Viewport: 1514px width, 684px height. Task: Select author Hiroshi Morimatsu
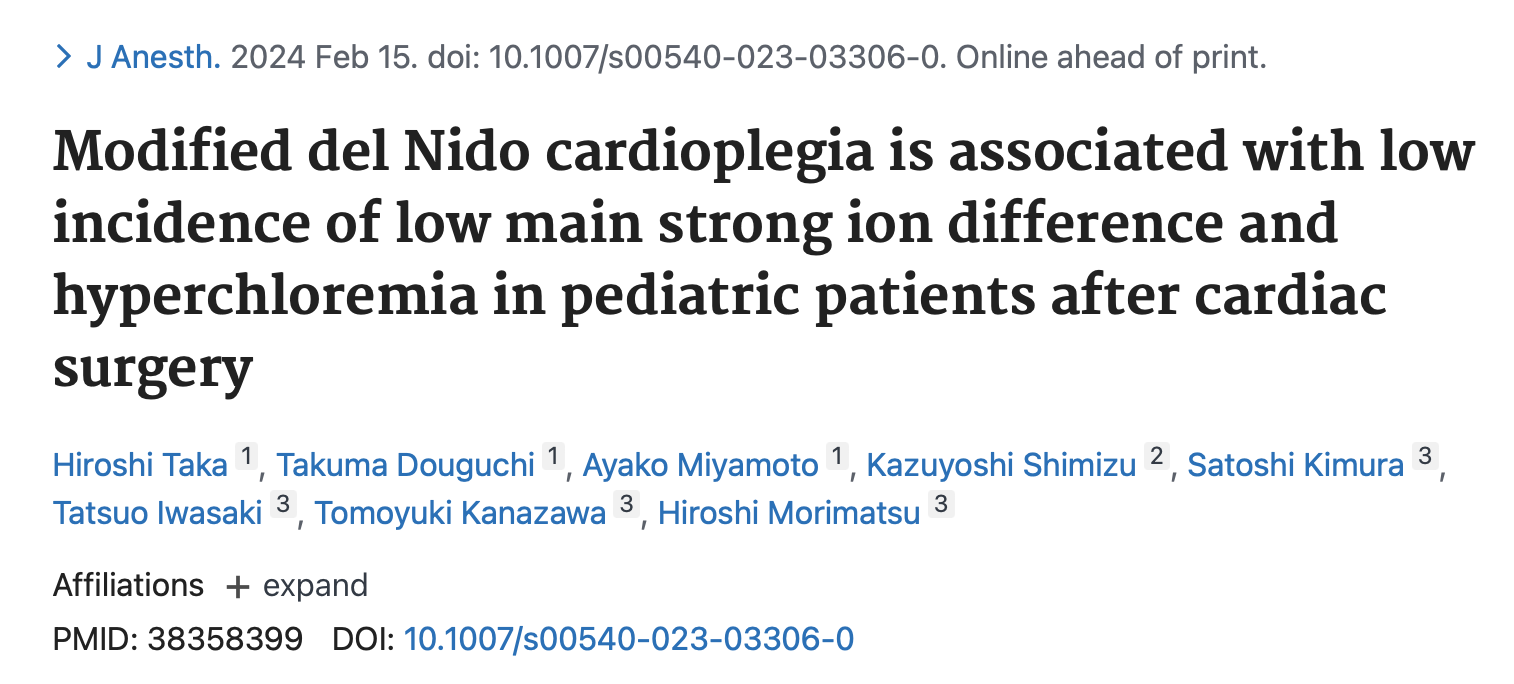tap(789, 512)
